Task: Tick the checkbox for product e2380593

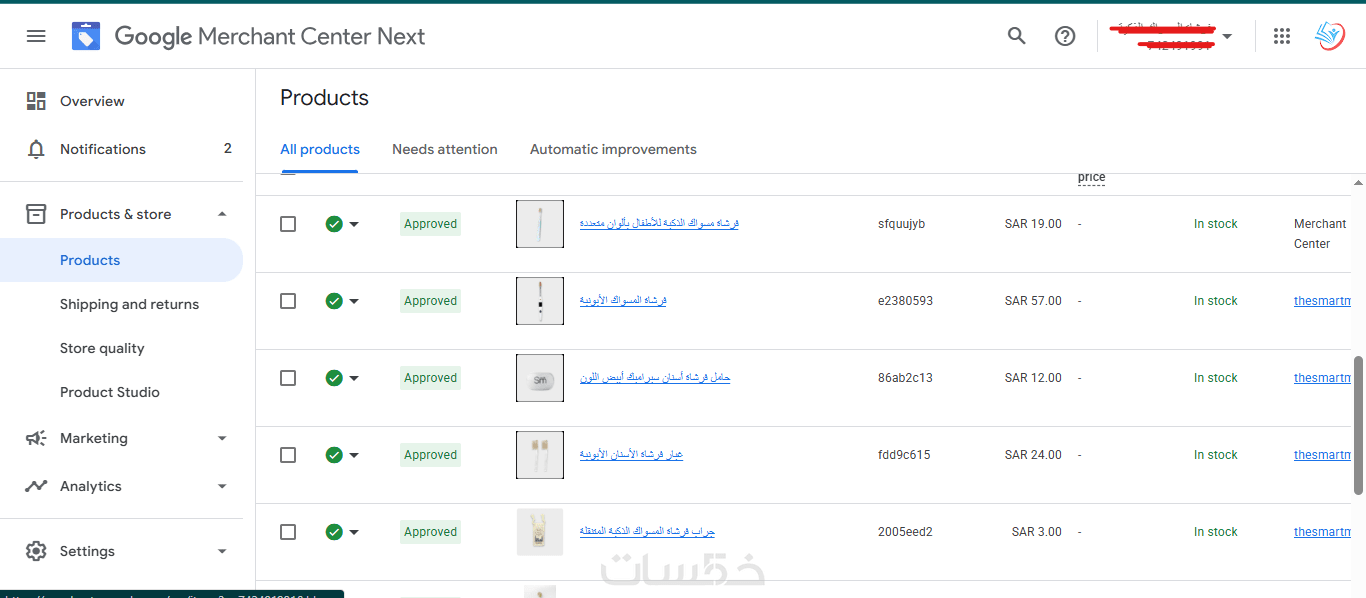Action: click(288, 301)
